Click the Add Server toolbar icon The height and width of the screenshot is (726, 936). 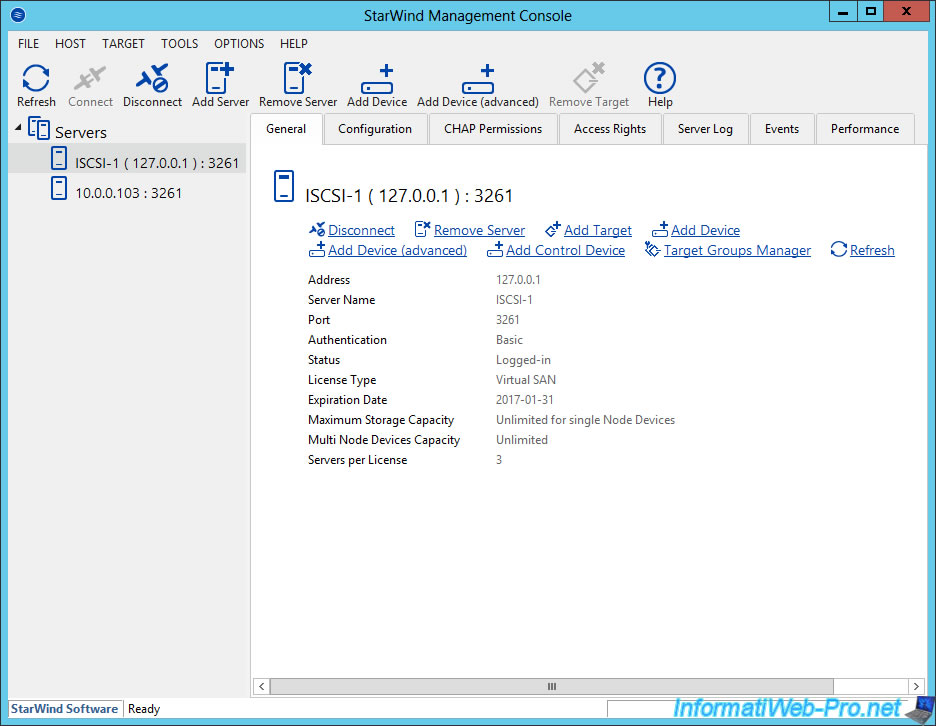point(220,78)
